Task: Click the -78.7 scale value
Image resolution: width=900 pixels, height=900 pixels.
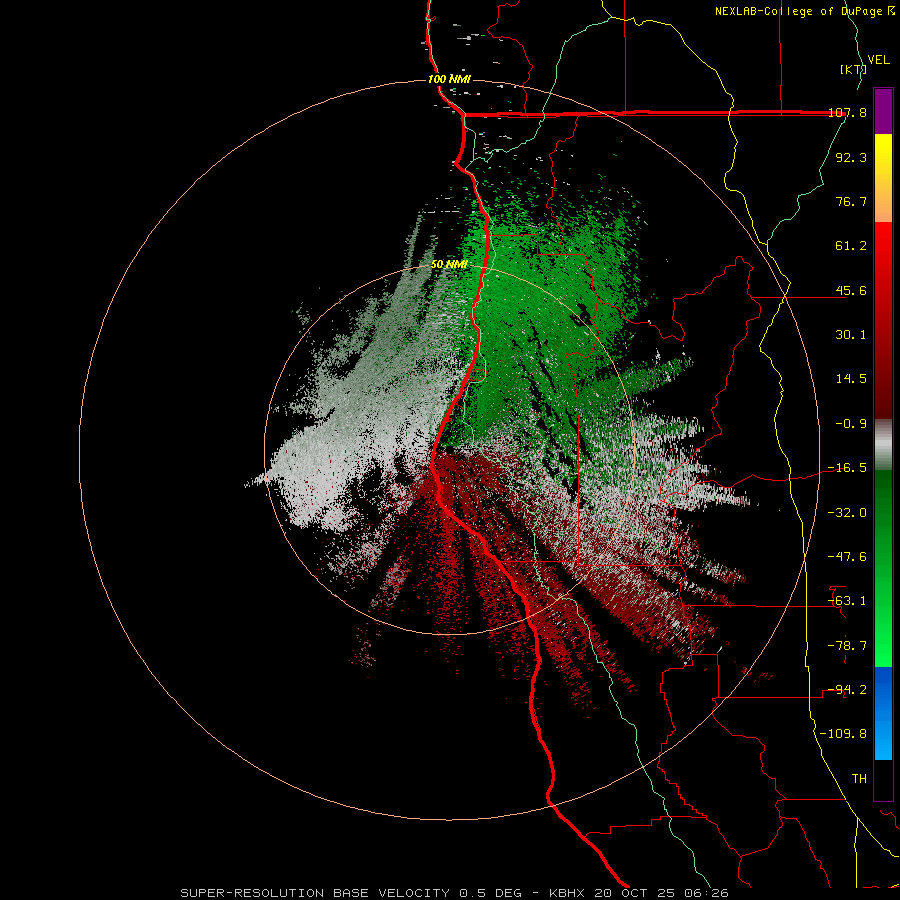Action: coord(847,645)
